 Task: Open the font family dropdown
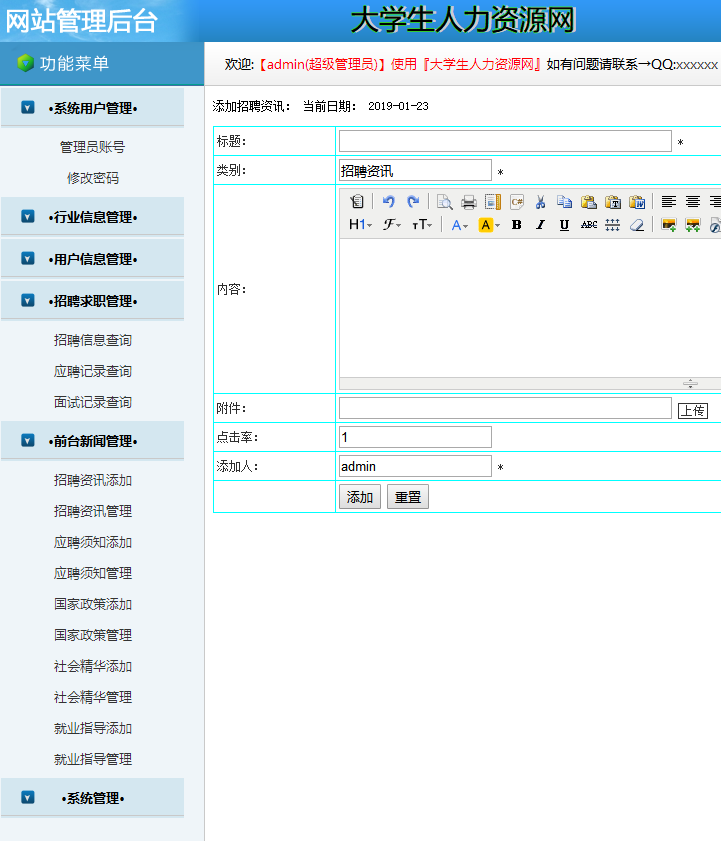click(x=392, y=225)
